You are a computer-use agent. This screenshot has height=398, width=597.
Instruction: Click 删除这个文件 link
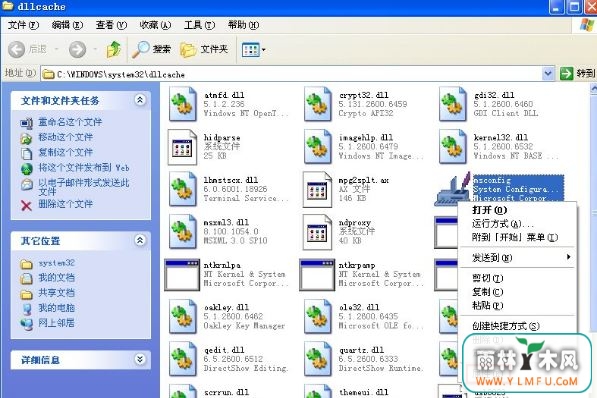tap(65, 204)
